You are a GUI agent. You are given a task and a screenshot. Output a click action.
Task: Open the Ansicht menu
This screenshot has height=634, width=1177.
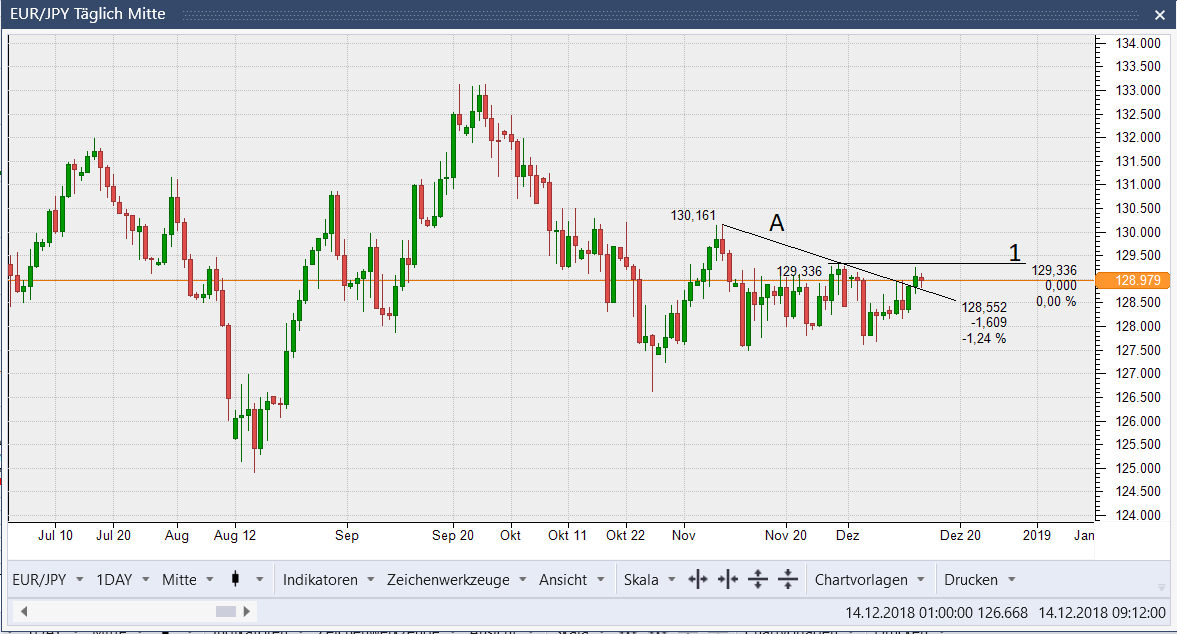(x=572, y=579)
